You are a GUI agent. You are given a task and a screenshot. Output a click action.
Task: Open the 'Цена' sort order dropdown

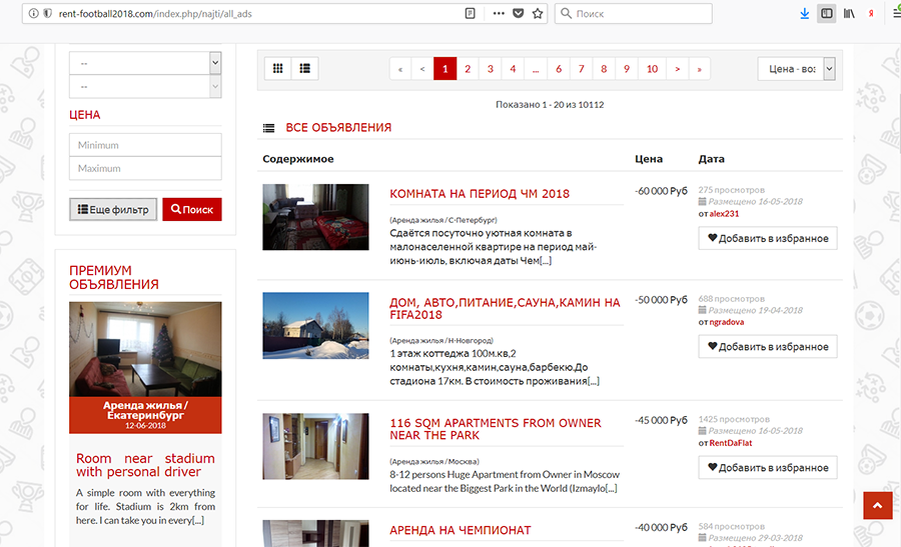point(796,69)
